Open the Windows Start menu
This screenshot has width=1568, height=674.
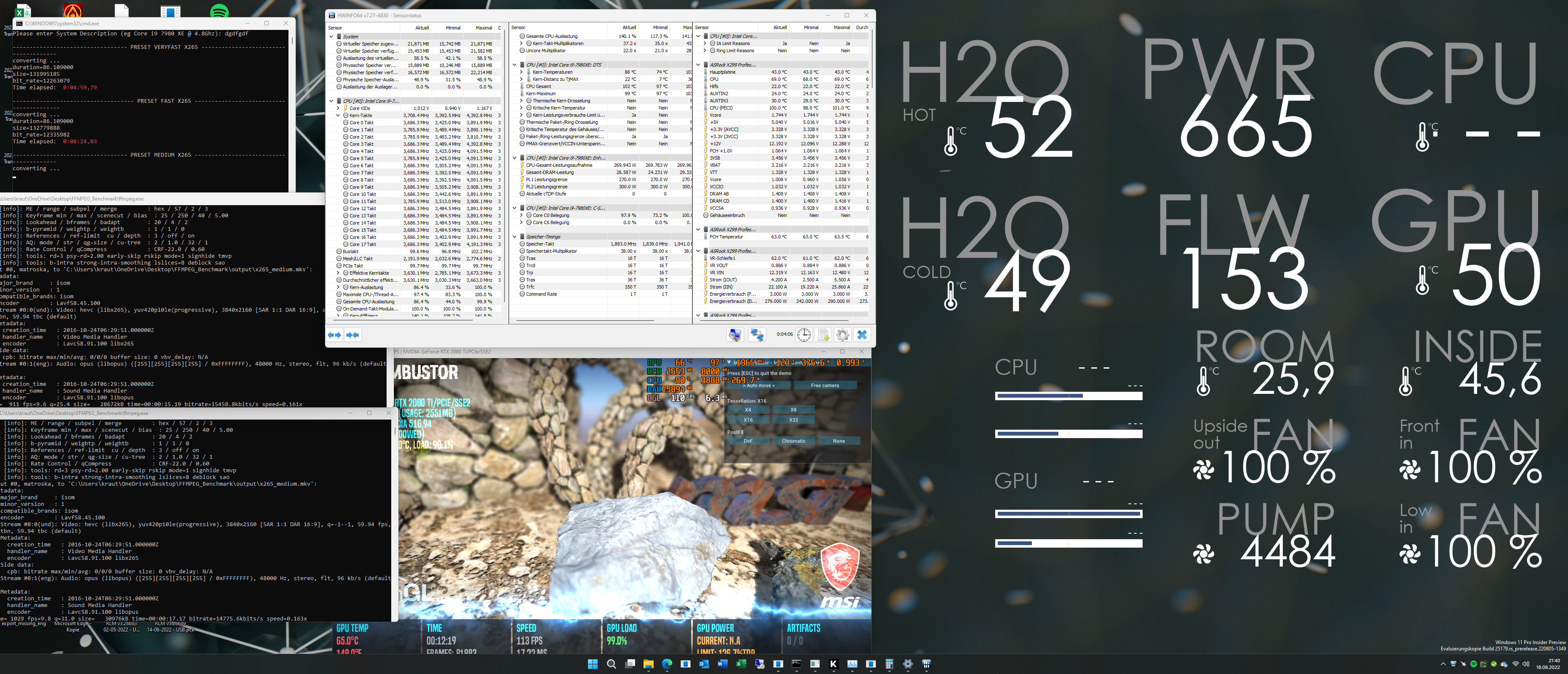(x=593, y=663)
